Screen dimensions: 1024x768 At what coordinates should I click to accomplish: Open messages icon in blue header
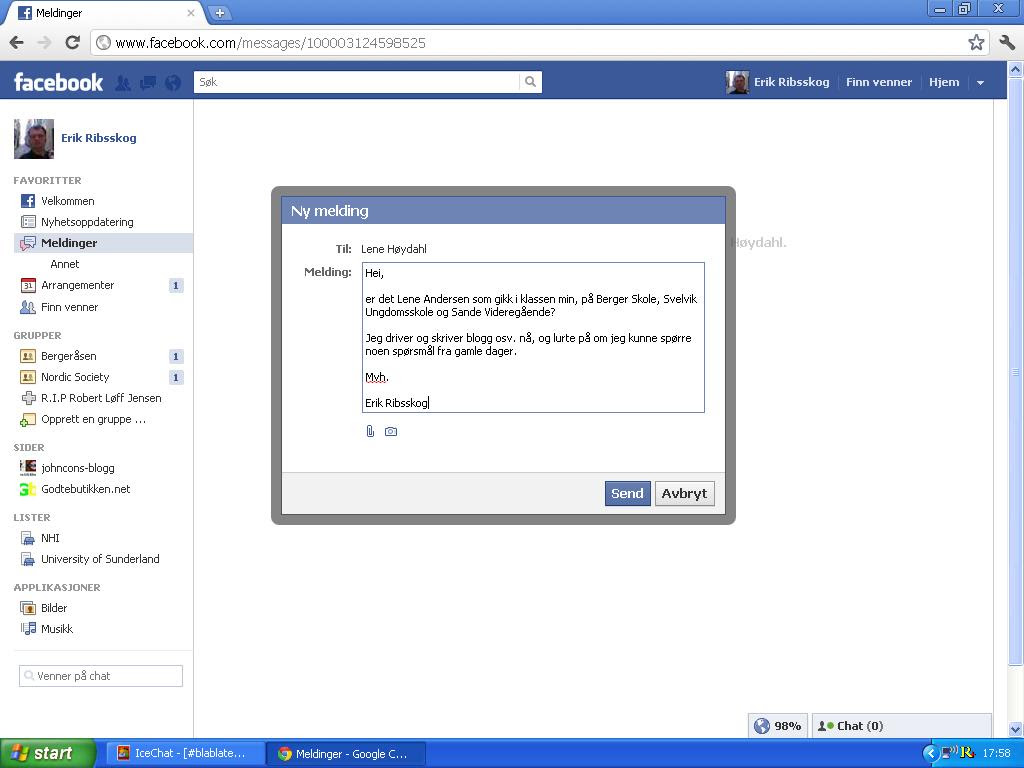(148, 82)
